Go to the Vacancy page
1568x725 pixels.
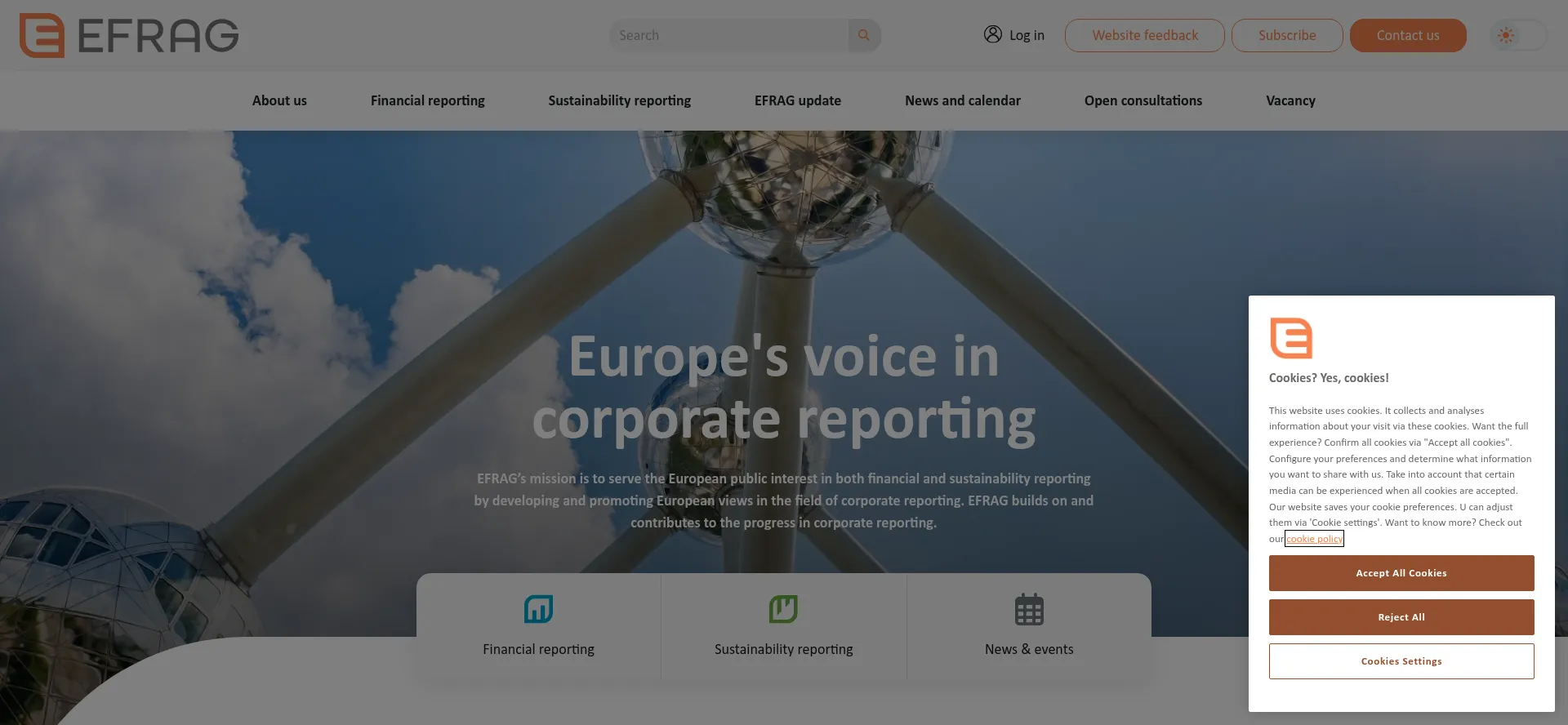coord(1290,100)
